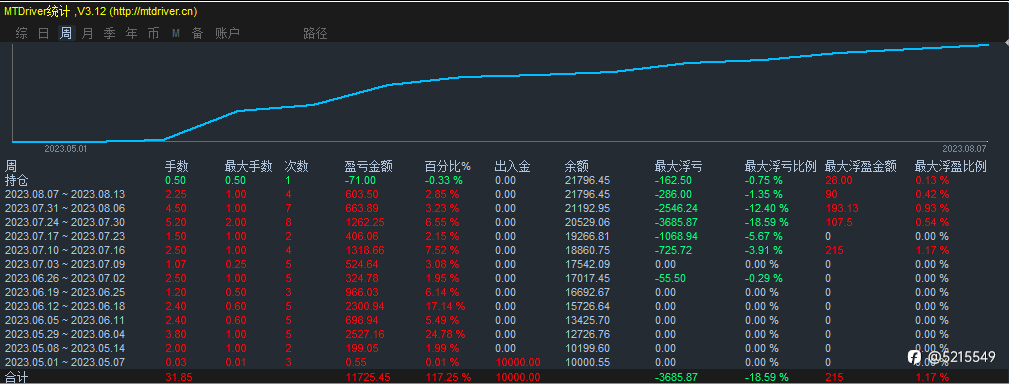Image resolution: width=1009 pixels, height=384 pixels.
Task: Open the 账户 account tab
Action: (x=227, y=33)
